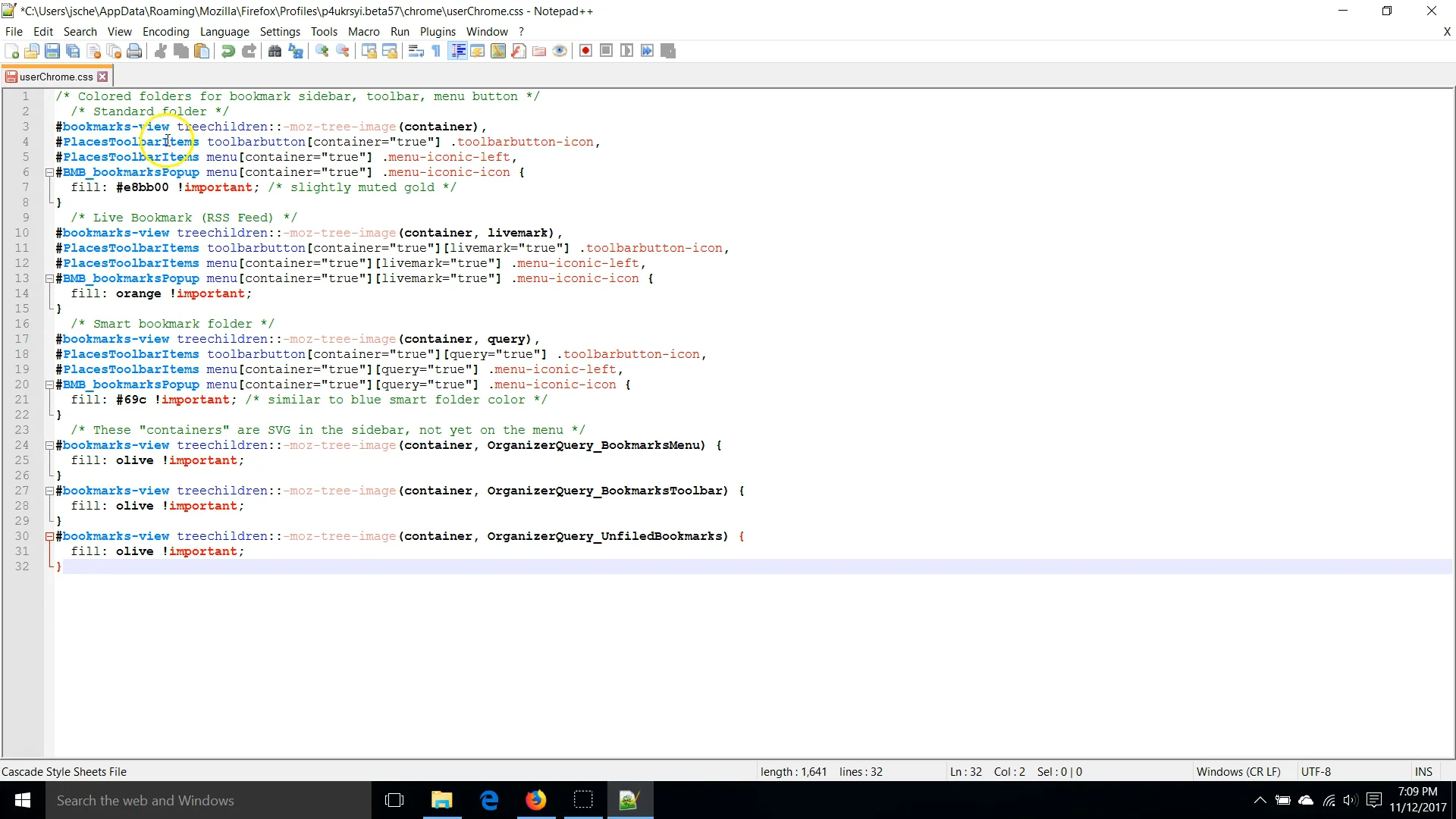The width and height of the screenshot is (1456, 819).
Task: Click the Paste clipboard icon
Action: [202, 51]
